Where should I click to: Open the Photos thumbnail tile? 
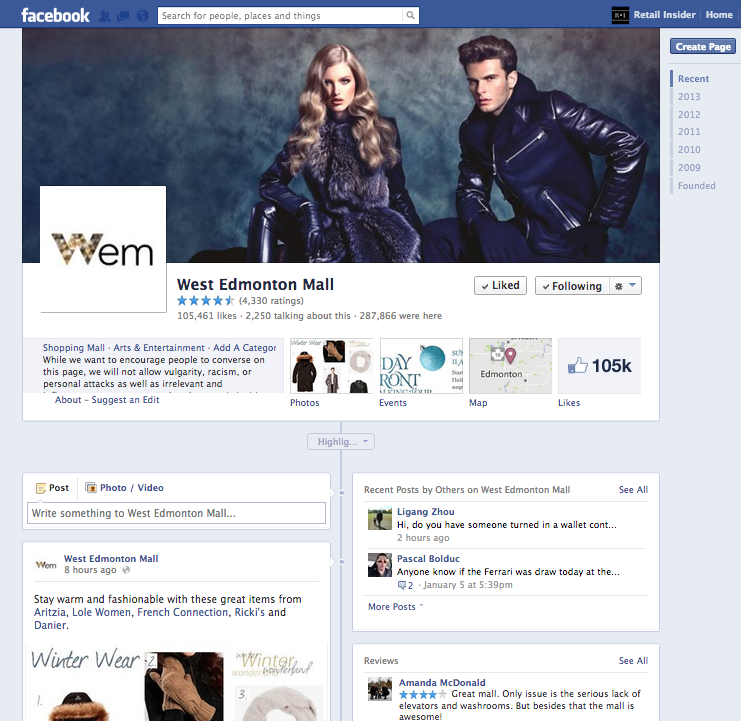[331, 366]
